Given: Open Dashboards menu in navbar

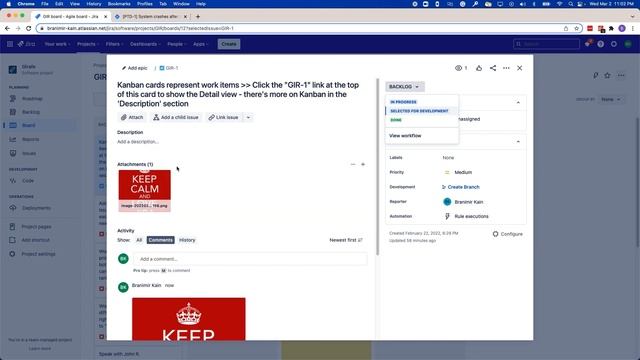Looking at the screenshot, I should tap(145, 44).
